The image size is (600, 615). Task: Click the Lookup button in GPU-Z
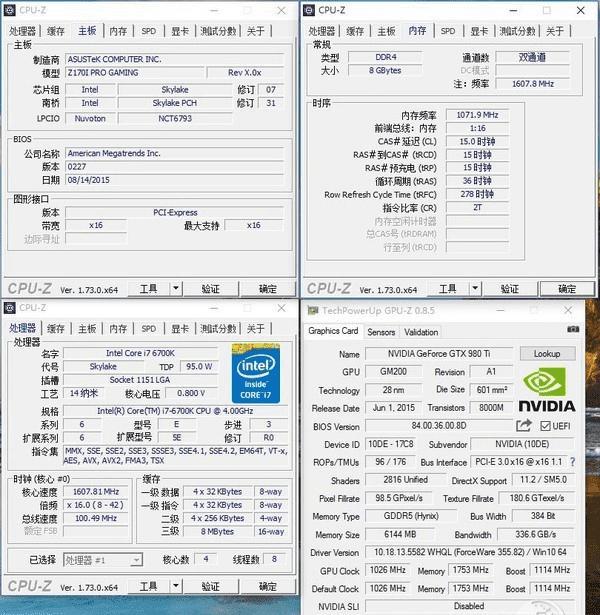point(547,353)
